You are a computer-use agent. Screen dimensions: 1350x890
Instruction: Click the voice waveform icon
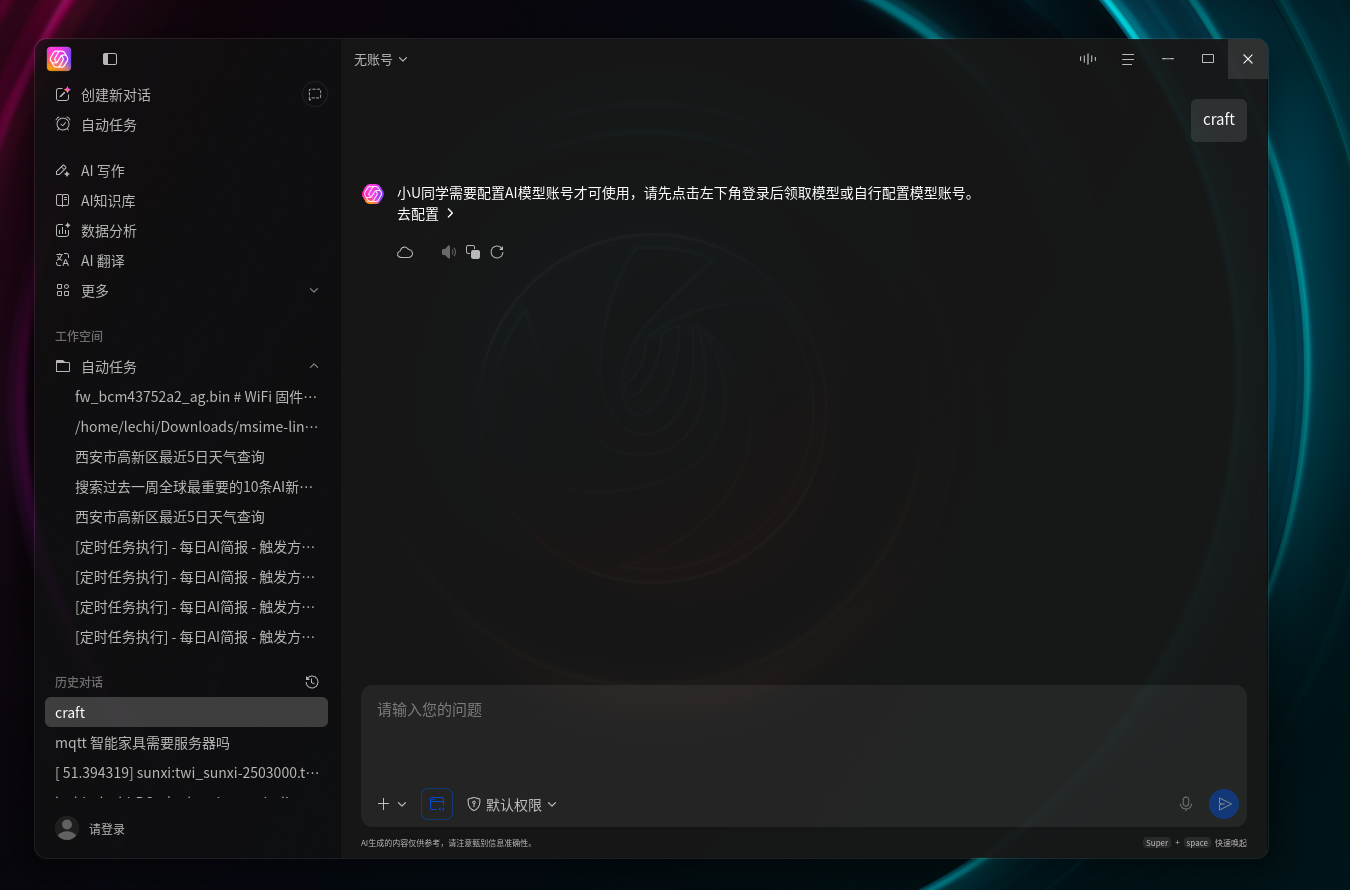[x=1088, y=59]
